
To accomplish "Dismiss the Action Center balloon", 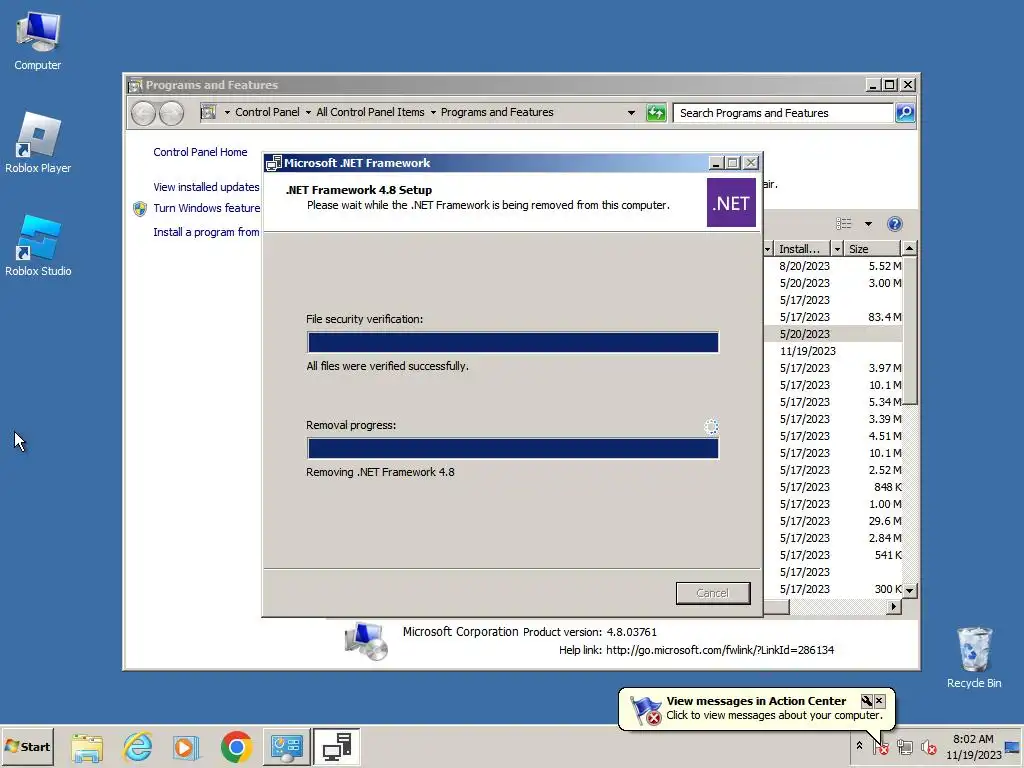I will 880,701.
